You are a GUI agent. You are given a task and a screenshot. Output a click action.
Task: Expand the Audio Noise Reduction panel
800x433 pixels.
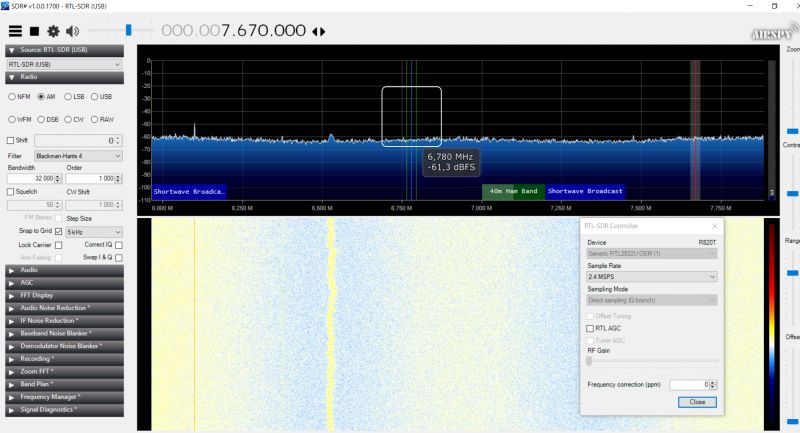click(x=64, y=308)
